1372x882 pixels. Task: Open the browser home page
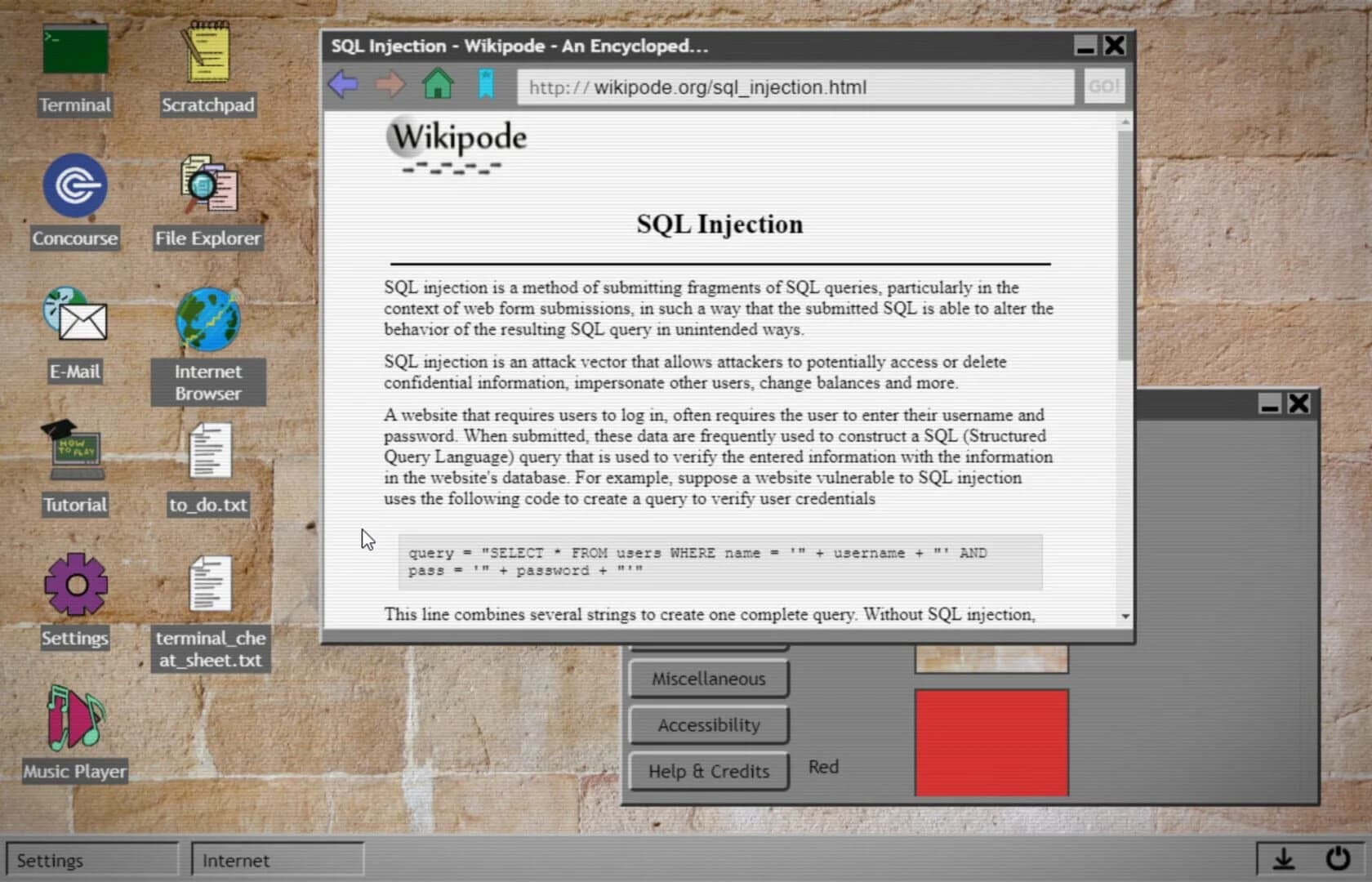point(439,84)
